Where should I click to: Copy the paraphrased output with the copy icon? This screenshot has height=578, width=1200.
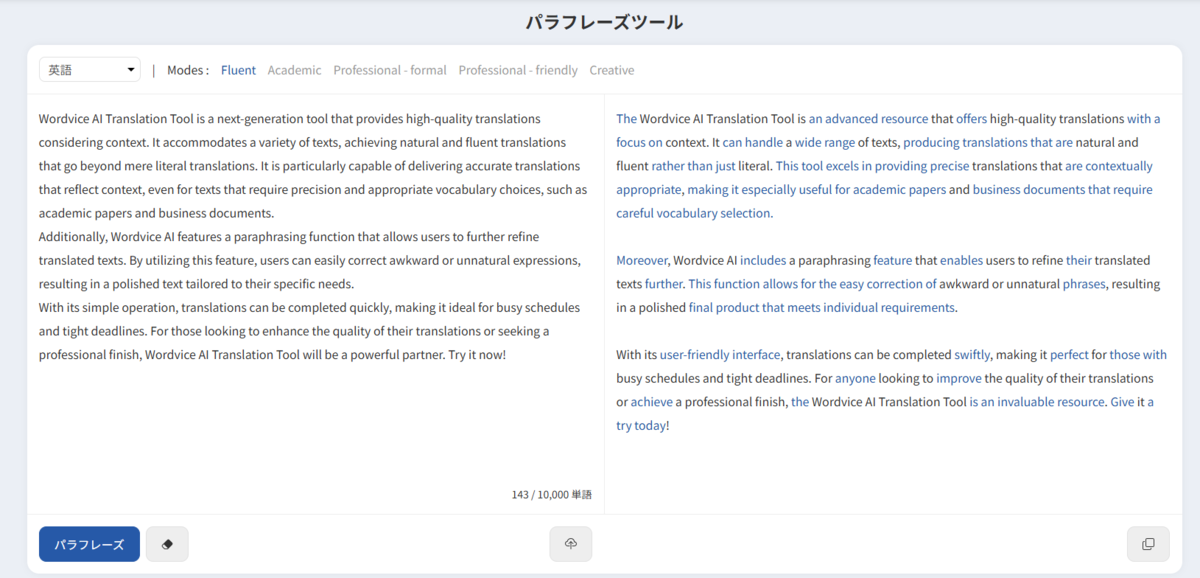click(x=1148, y=544)
